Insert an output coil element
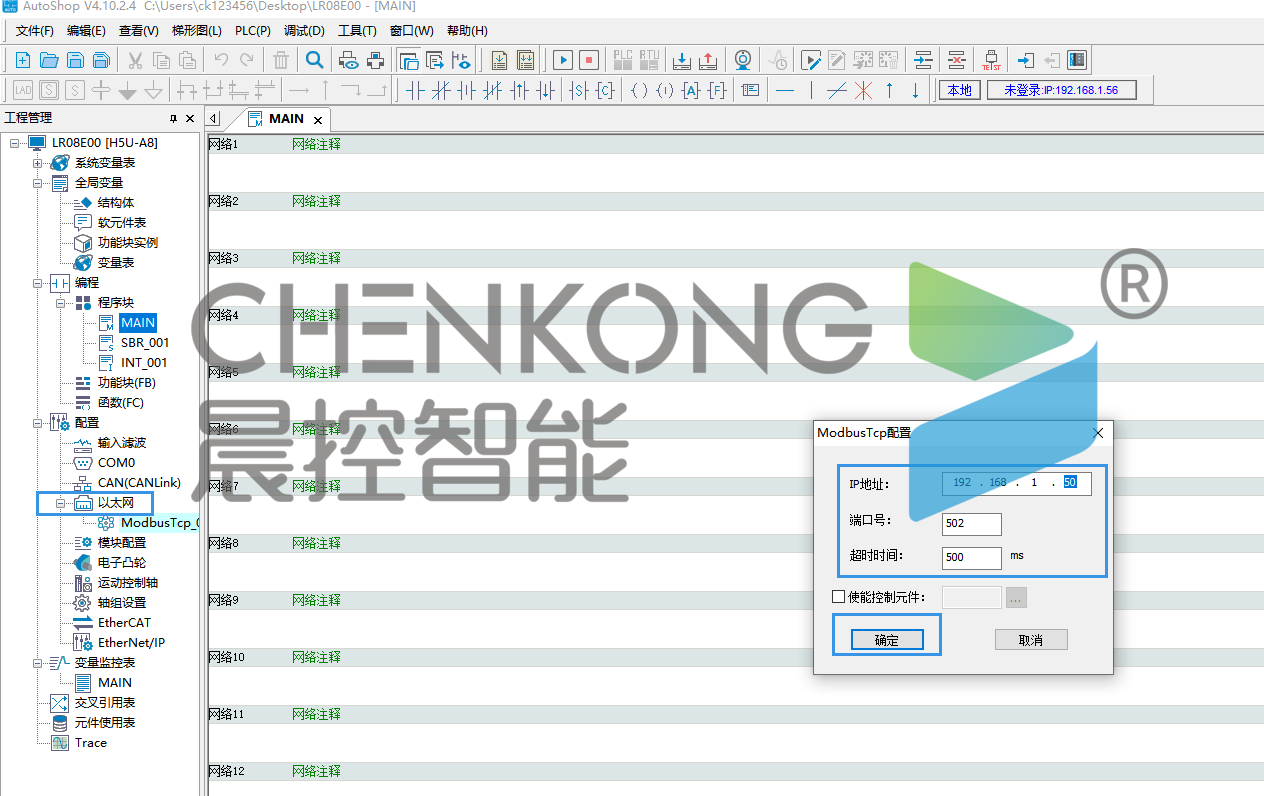The image size is (1264, 796). (640, 91)
